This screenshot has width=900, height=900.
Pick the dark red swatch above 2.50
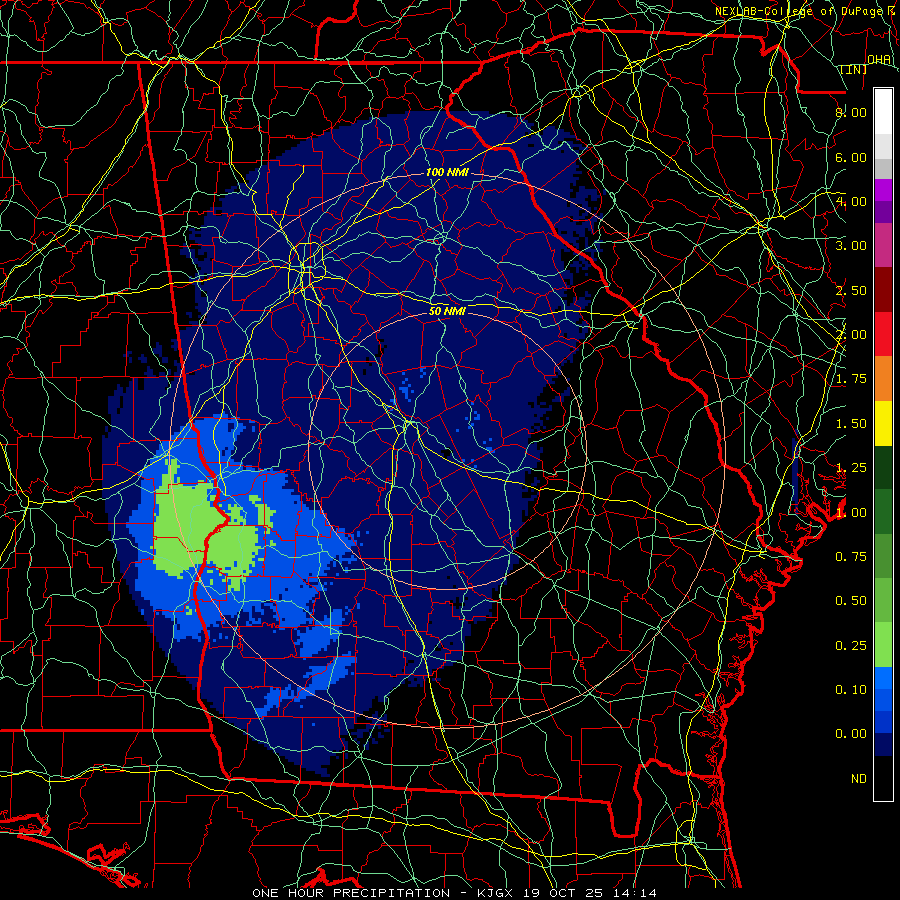(x=883, y=290)
